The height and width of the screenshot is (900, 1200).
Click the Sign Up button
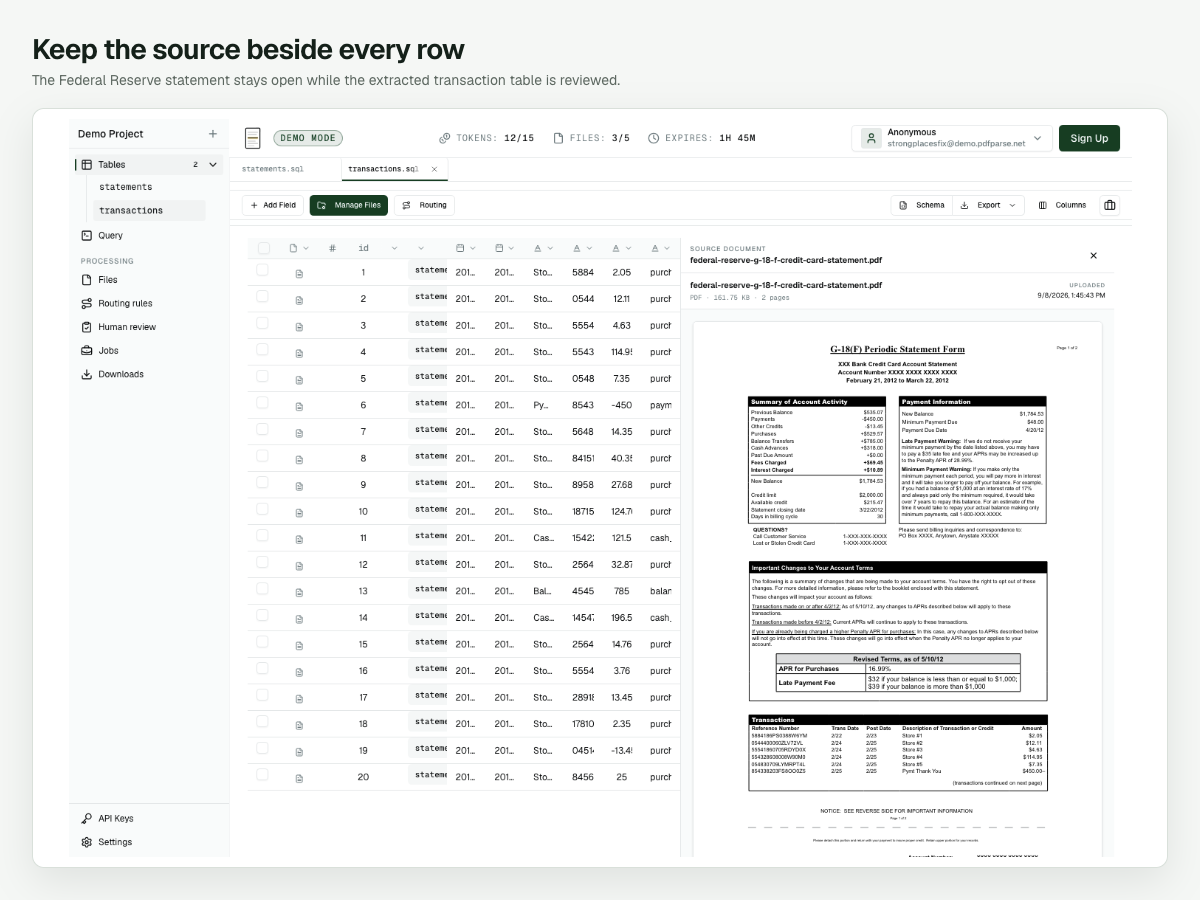(x=1089, y=138)
